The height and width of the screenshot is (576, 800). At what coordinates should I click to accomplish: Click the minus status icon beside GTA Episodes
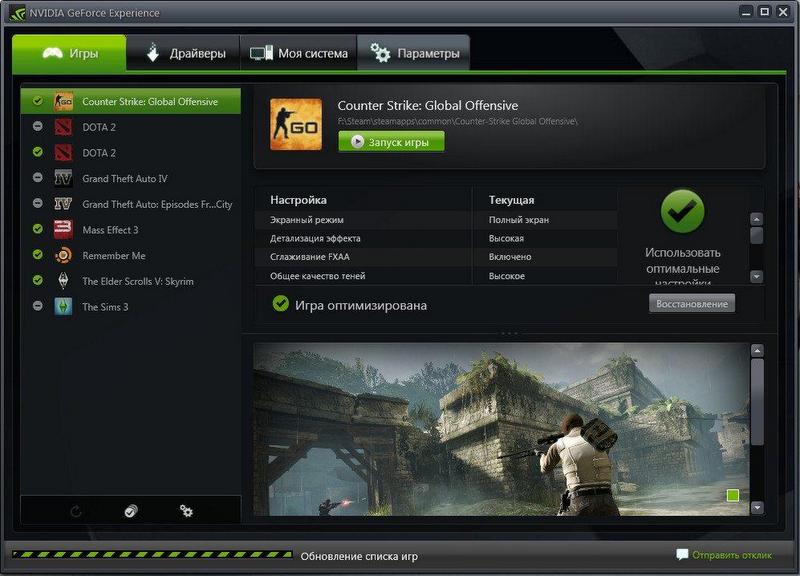pos(38,203)
